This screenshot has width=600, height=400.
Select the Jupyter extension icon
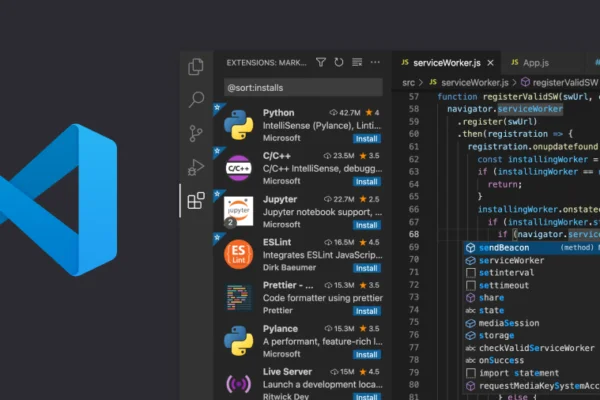pyautogui.click(x=238, y=211)
